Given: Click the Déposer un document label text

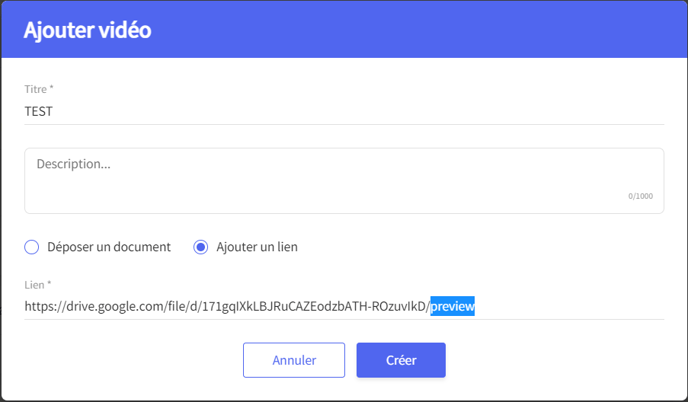Looking at the screenshot, I should (x=109, y=247).
